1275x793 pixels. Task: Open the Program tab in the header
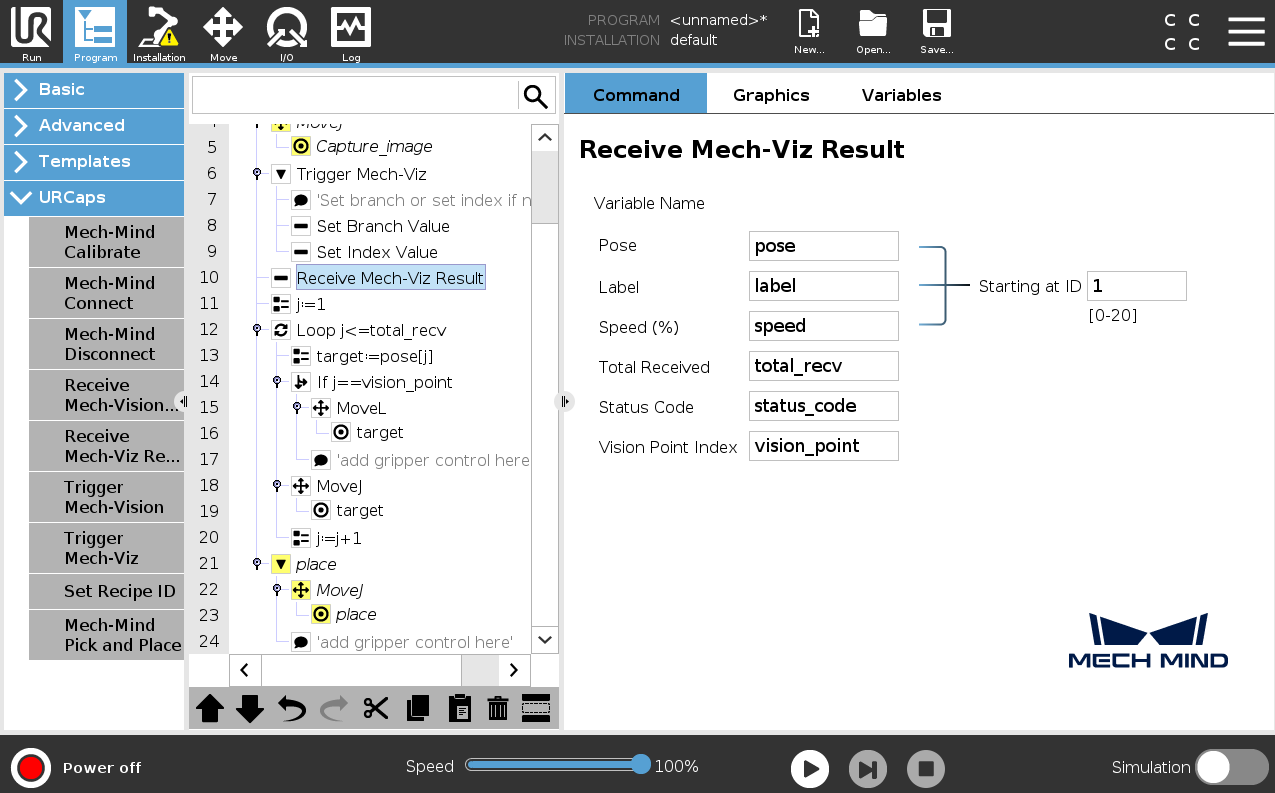95,32
